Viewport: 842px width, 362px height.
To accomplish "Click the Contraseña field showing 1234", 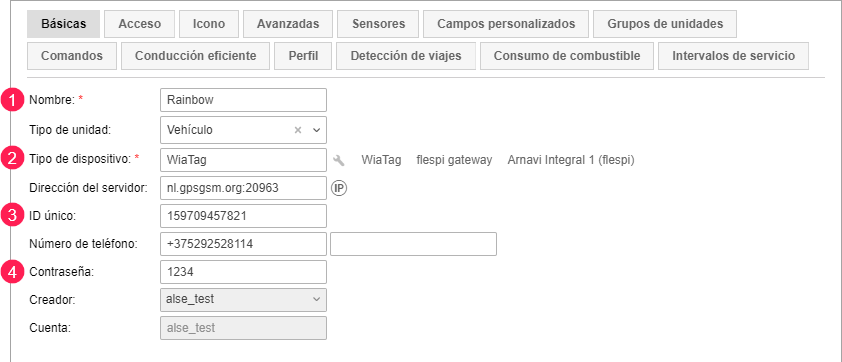I will point(243,272).
